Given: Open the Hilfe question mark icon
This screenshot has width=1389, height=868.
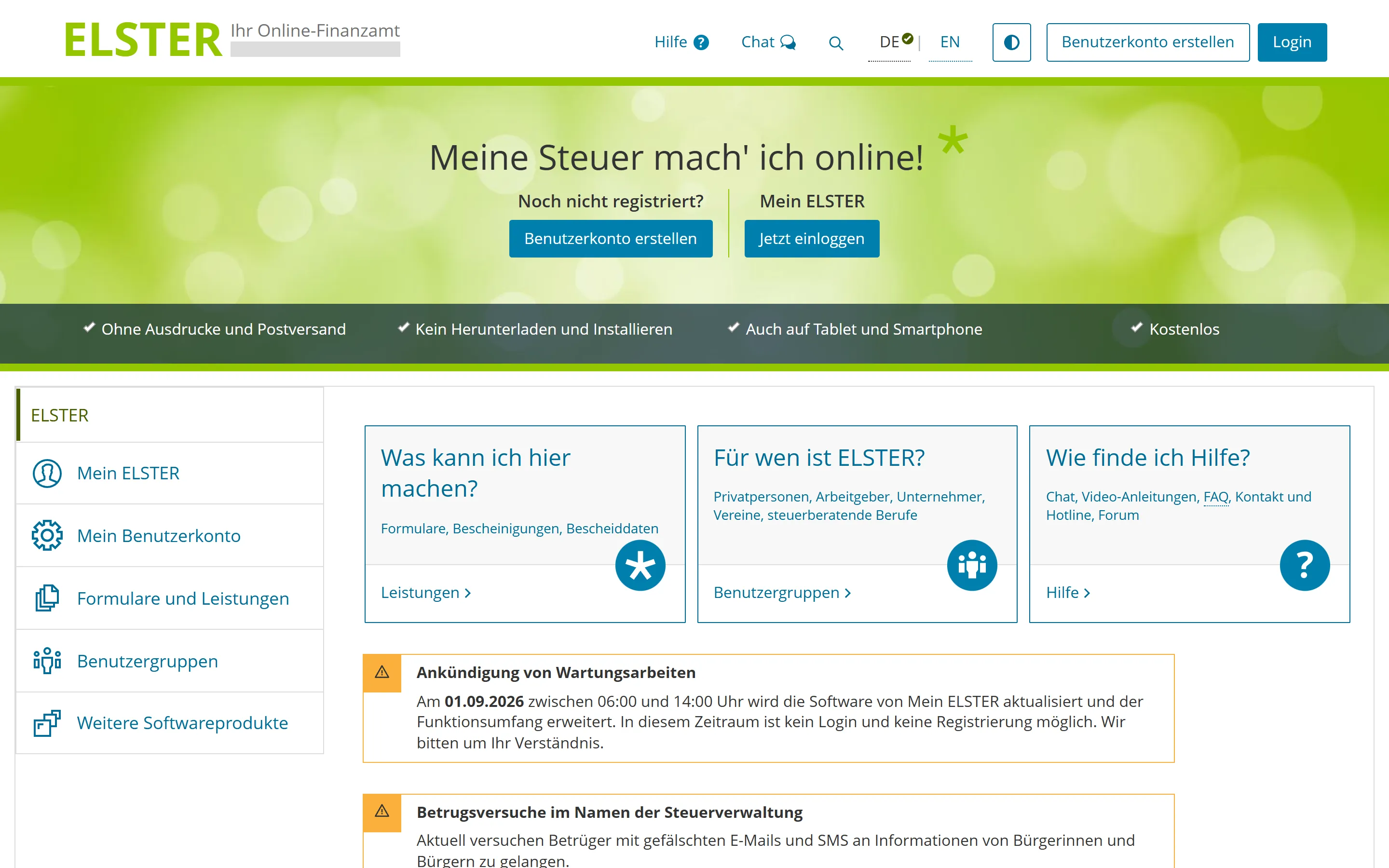Looking at the screenshot, I should point(701,42).
